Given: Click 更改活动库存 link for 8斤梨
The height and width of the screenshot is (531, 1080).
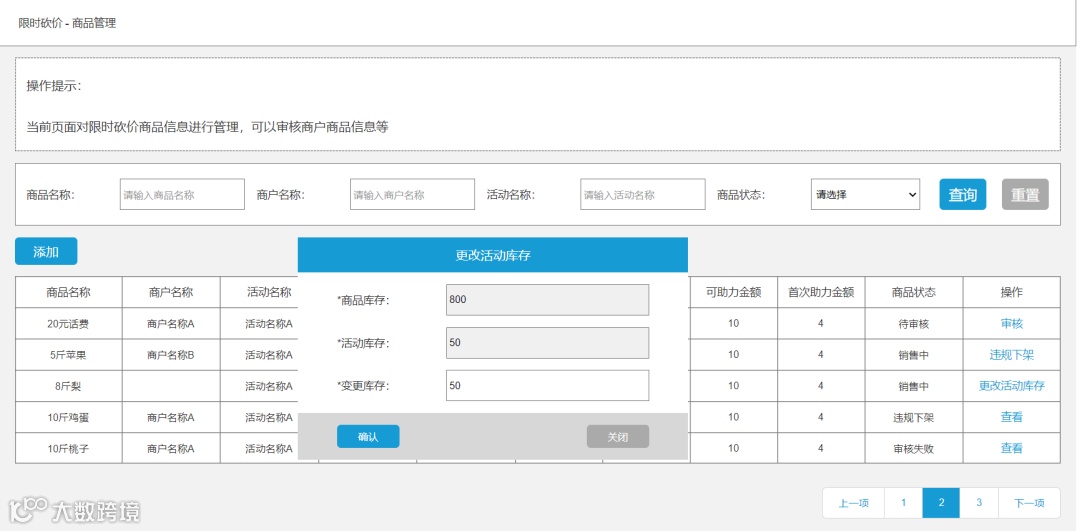Looking at the screenshot, I should tap(1011, 386).
